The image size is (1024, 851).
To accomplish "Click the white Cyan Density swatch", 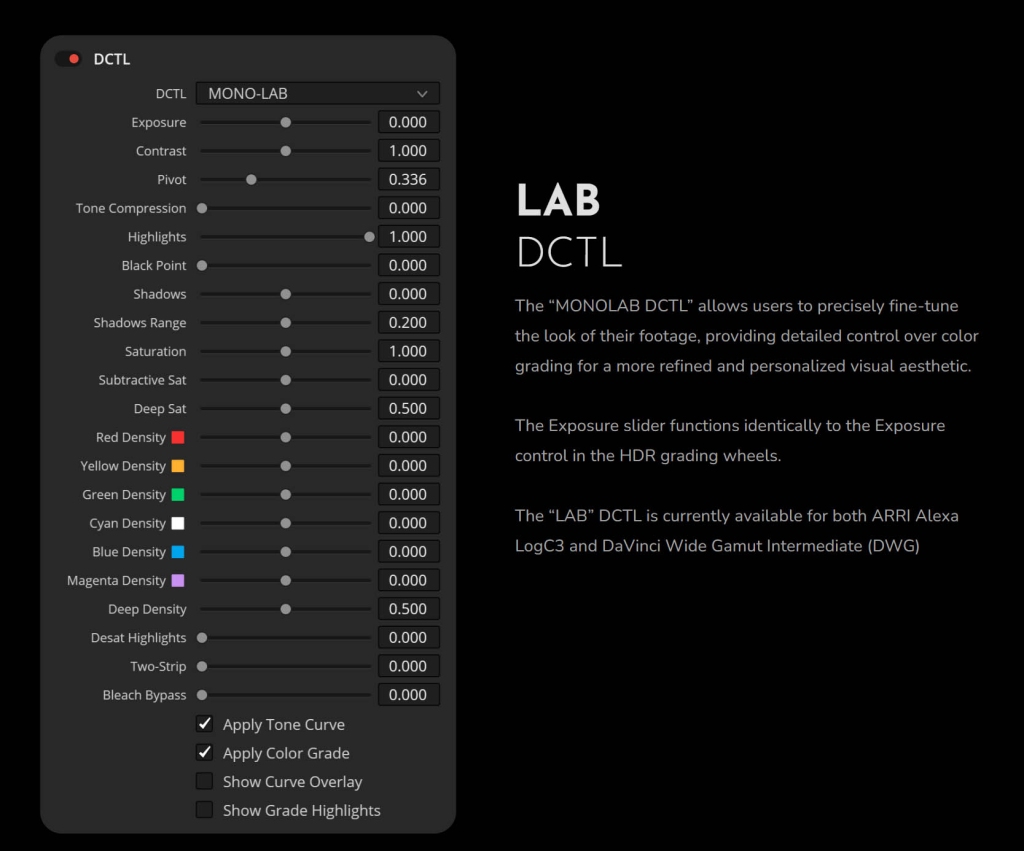I will tap(178, 523).
